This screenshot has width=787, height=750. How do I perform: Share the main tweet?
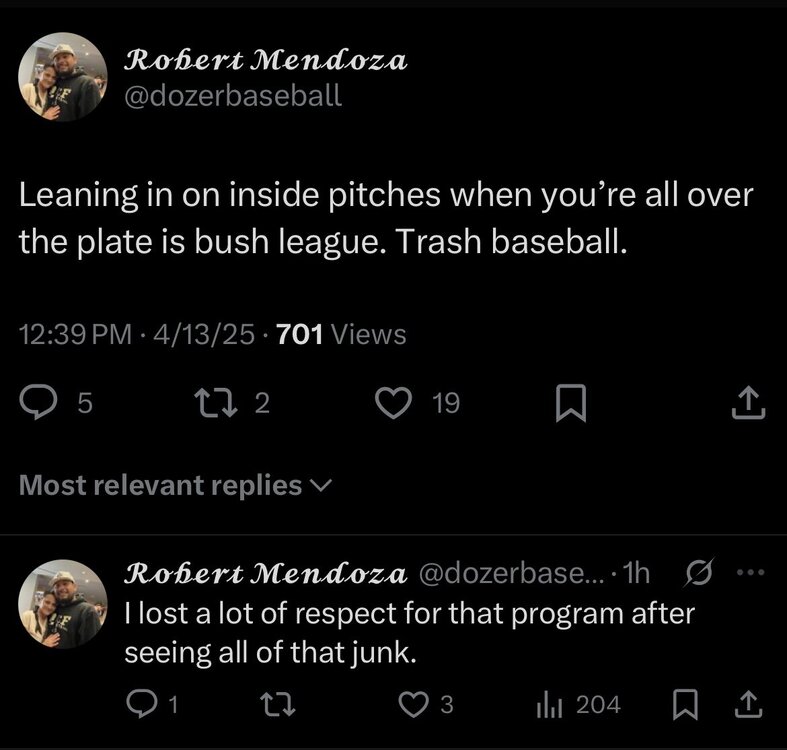pos(749,403)
